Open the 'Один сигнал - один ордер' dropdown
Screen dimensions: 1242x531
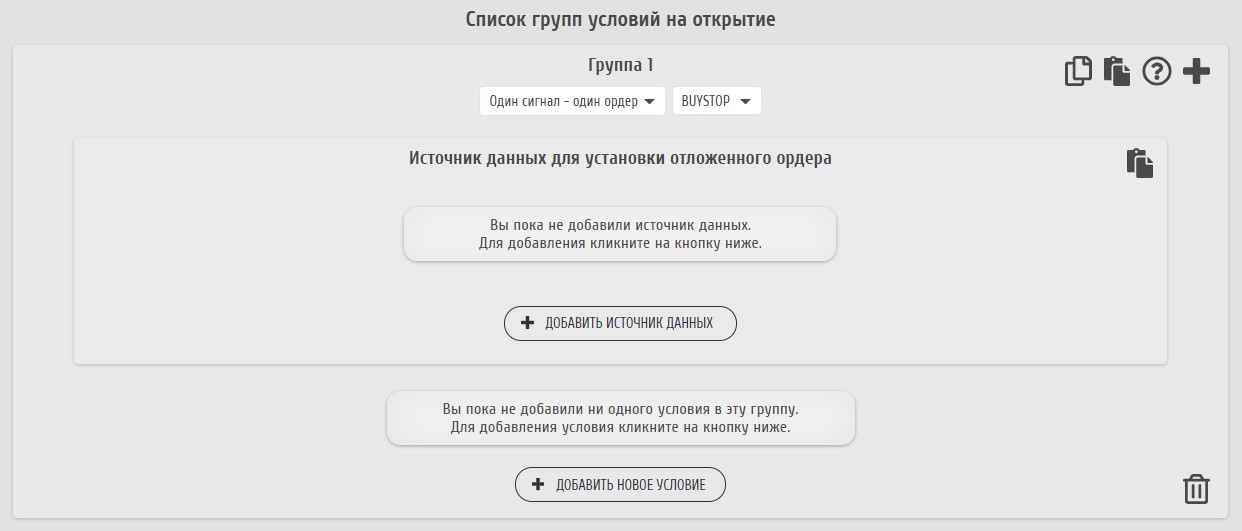[571, 101]
